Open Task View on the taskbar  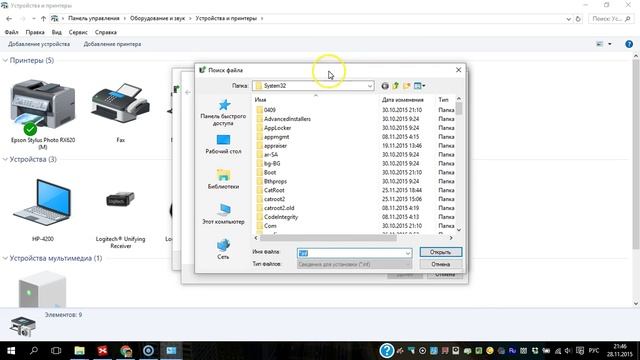(x=56, y=351)
